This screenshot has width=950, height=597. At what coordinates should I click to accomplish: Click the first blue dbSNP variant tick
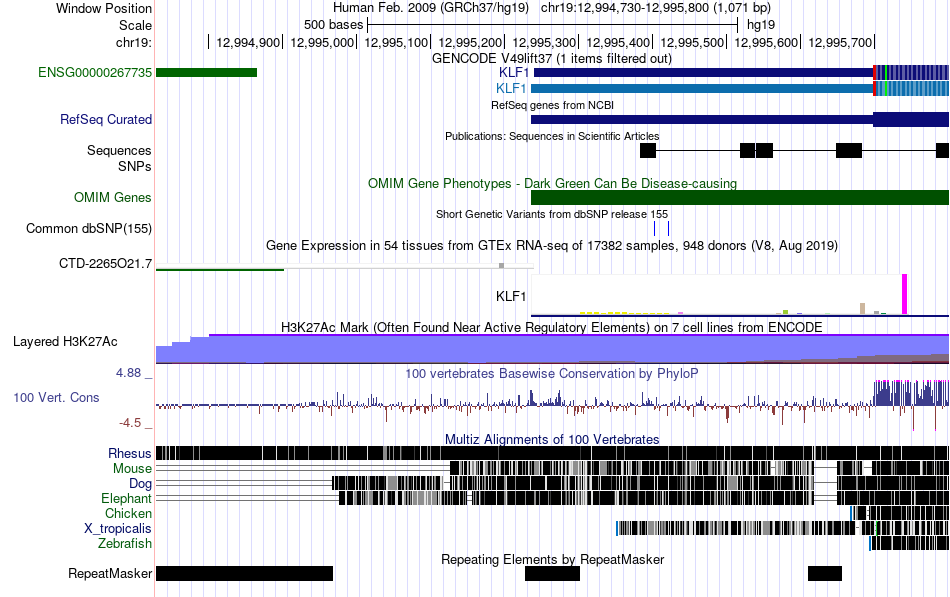[654, 228]
